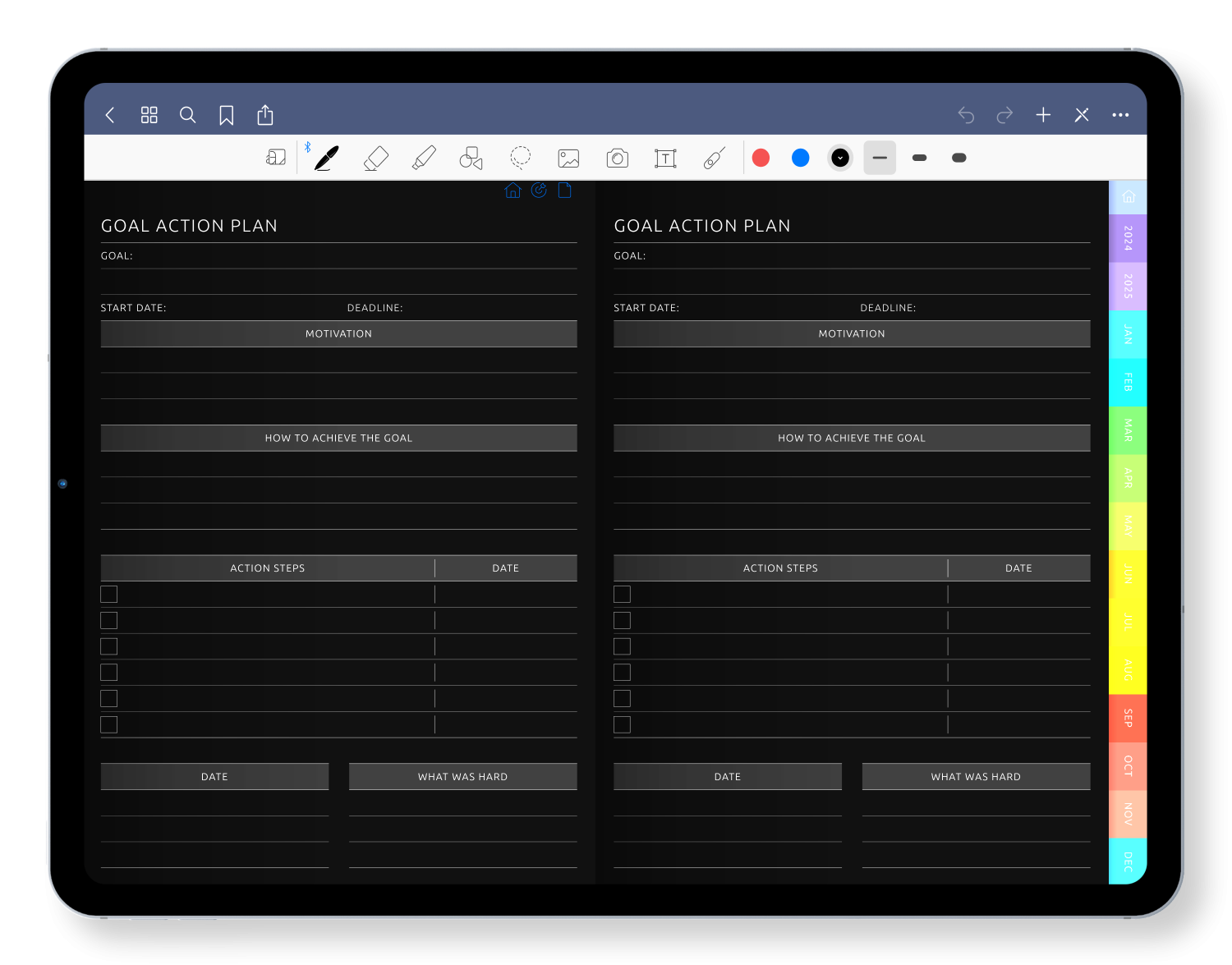Viewport: 1232px width, 965px height.
Task: Select the Text box tool
Action: point(665,159)
